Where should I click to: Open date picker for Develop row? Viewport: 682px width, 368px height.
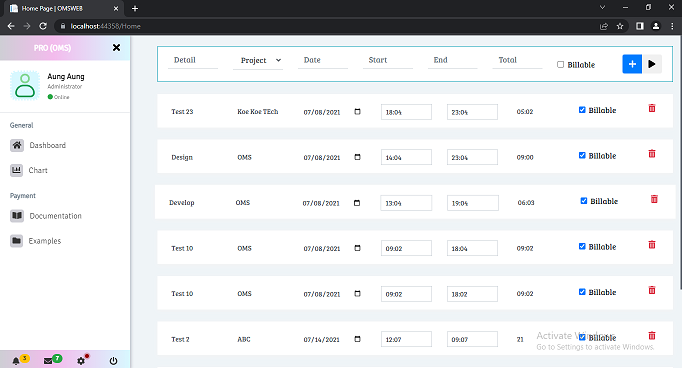pos(357,203)
